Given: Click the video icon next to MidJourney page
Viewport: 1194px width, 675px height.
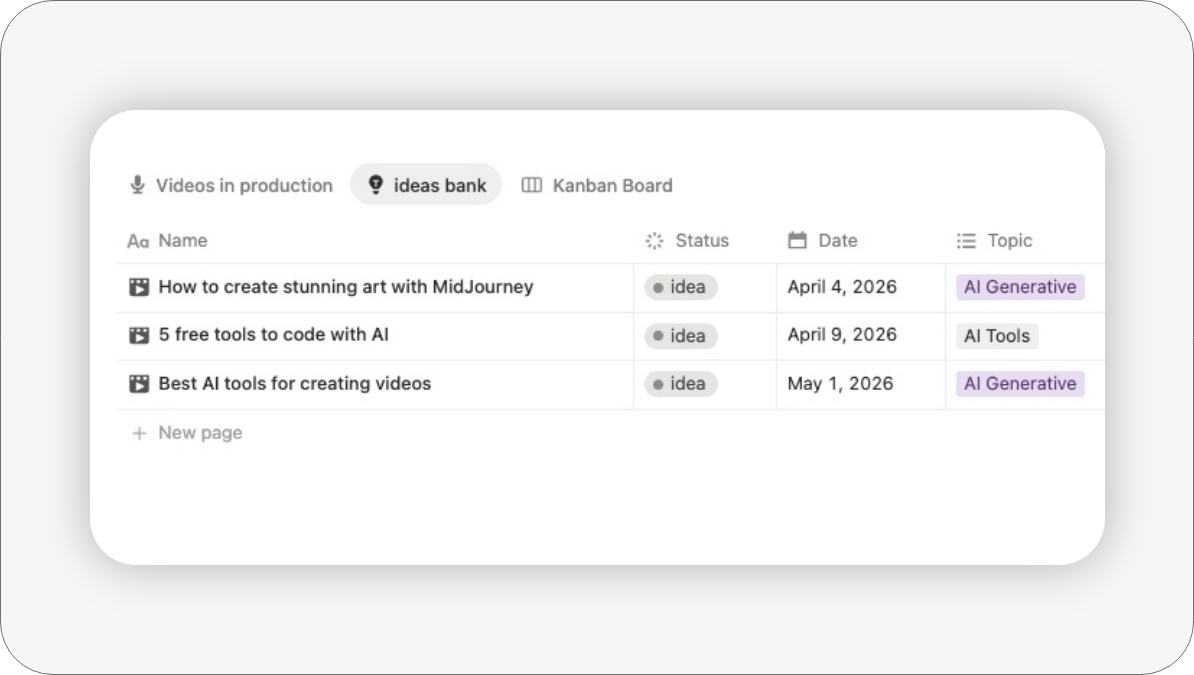Looking at the screenshot, I should click(141, 287).
